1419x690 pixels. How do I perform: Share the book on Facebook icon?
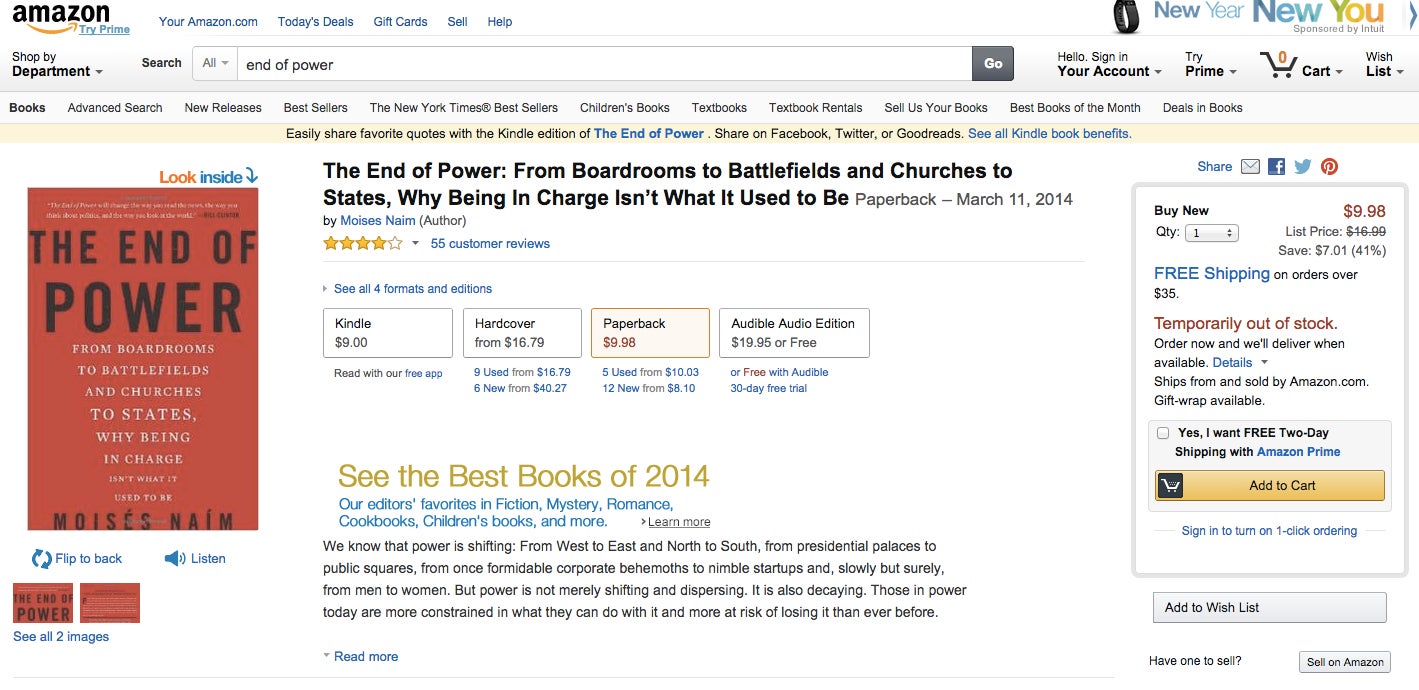1276,167
